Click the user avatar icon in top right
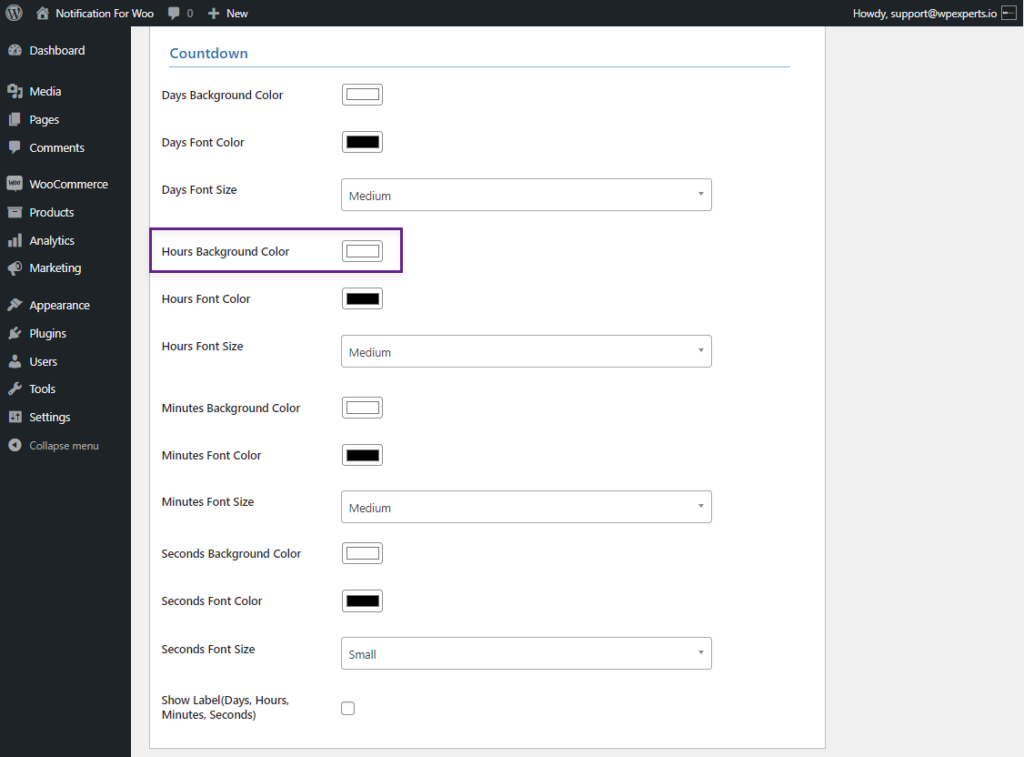1024x757 pixels. click(1009, 13)
